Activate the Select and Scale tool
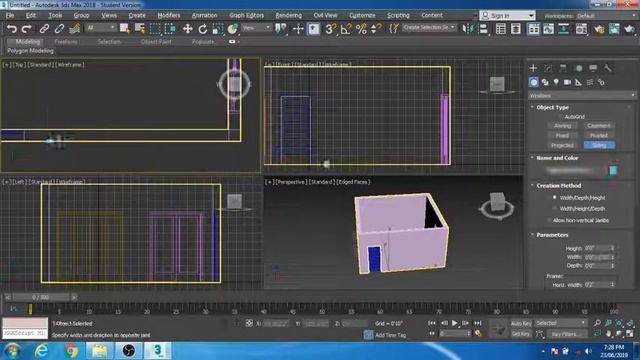 (218, 29)
